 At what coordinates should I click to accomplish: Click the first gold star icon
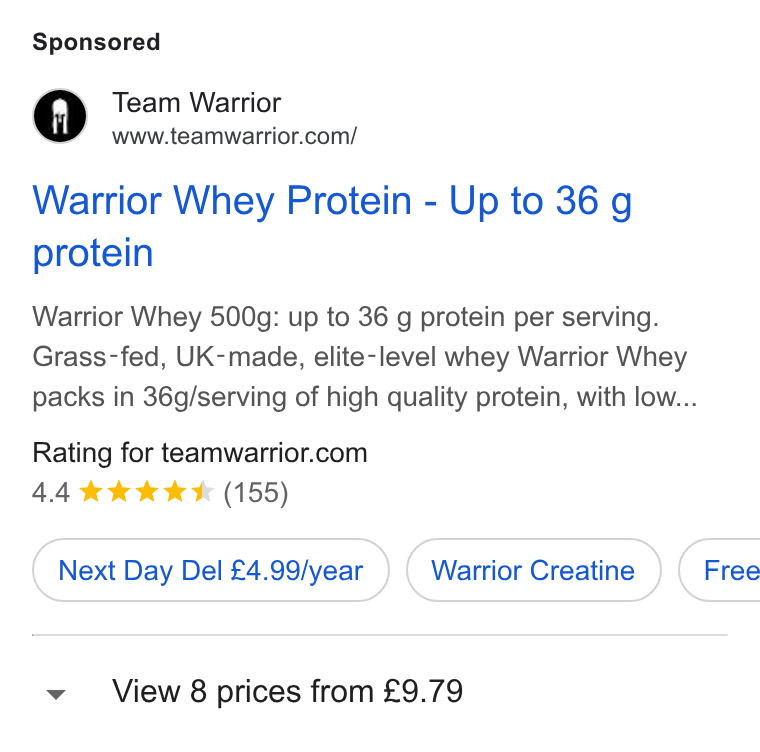pos(91,492)
